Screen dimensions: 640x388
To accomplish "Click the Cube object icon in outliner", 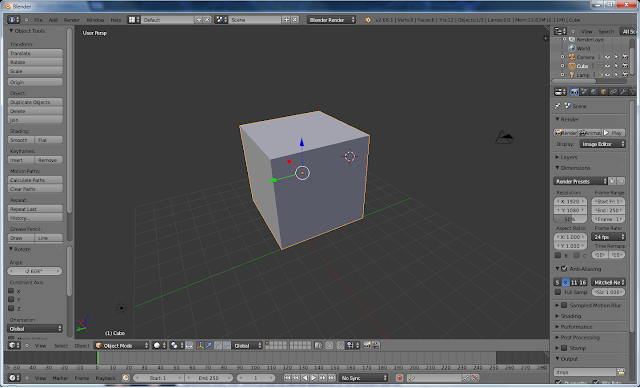I will coord(572,66).
